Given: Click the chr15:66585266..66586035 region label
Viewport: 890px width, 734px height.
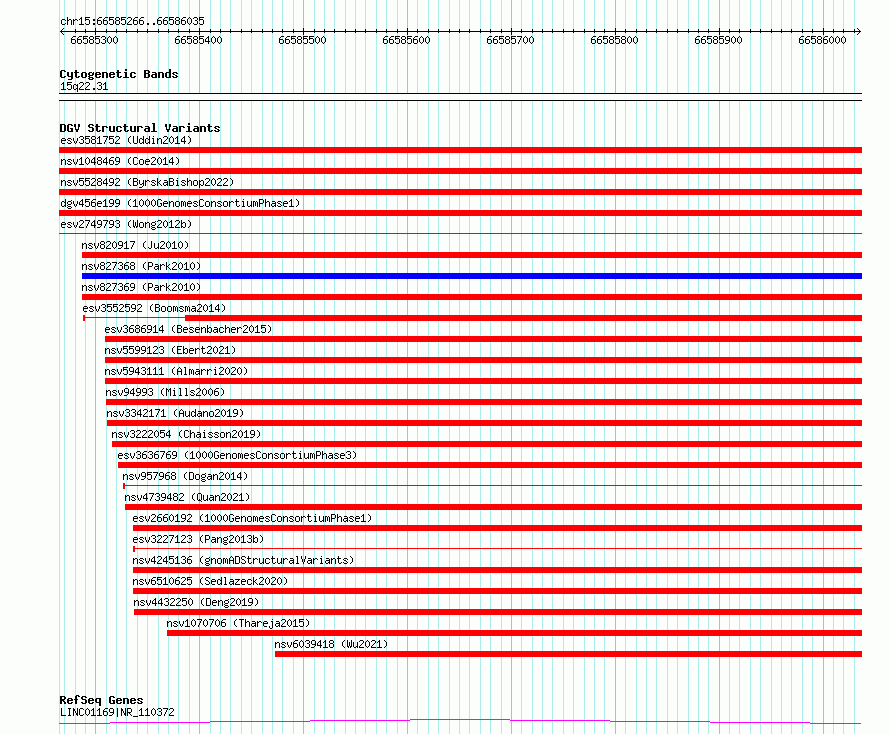Looking at the screenshot, I should coord(132,21).
